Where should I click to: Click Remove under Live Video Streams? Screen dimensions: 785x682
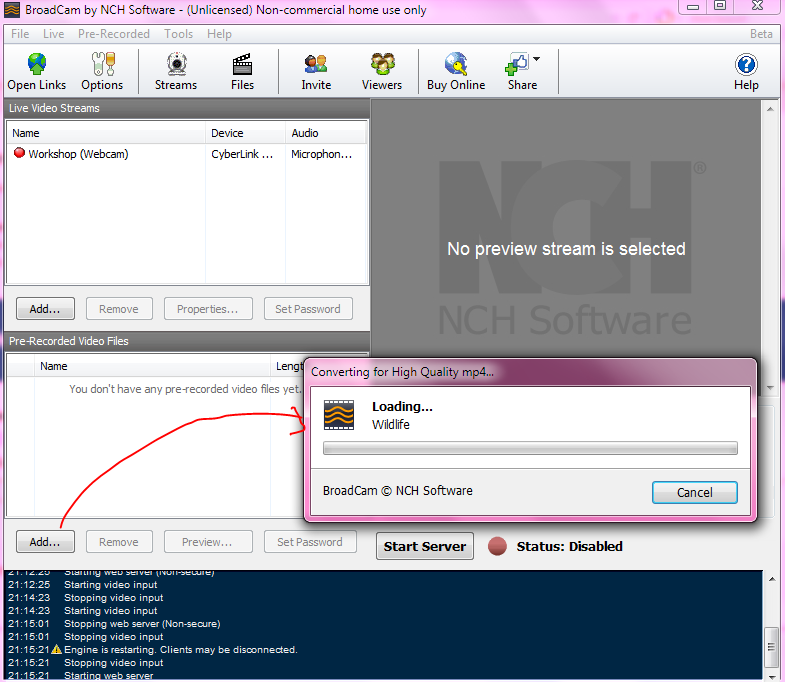pyautogui.click(x=119, y=309)
